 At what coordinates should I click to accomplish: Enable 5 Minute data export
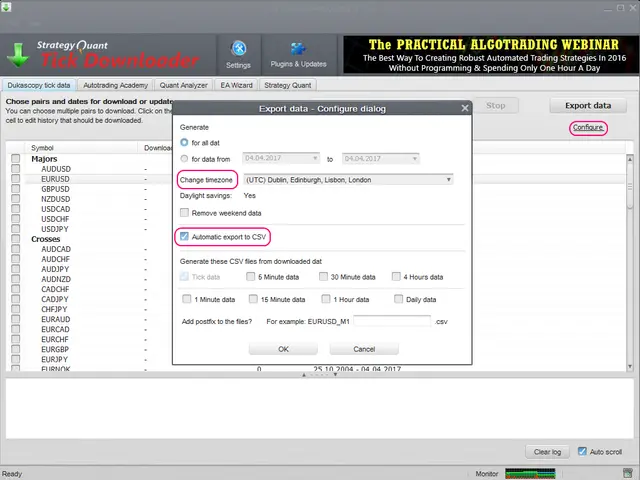coord(251,277)
